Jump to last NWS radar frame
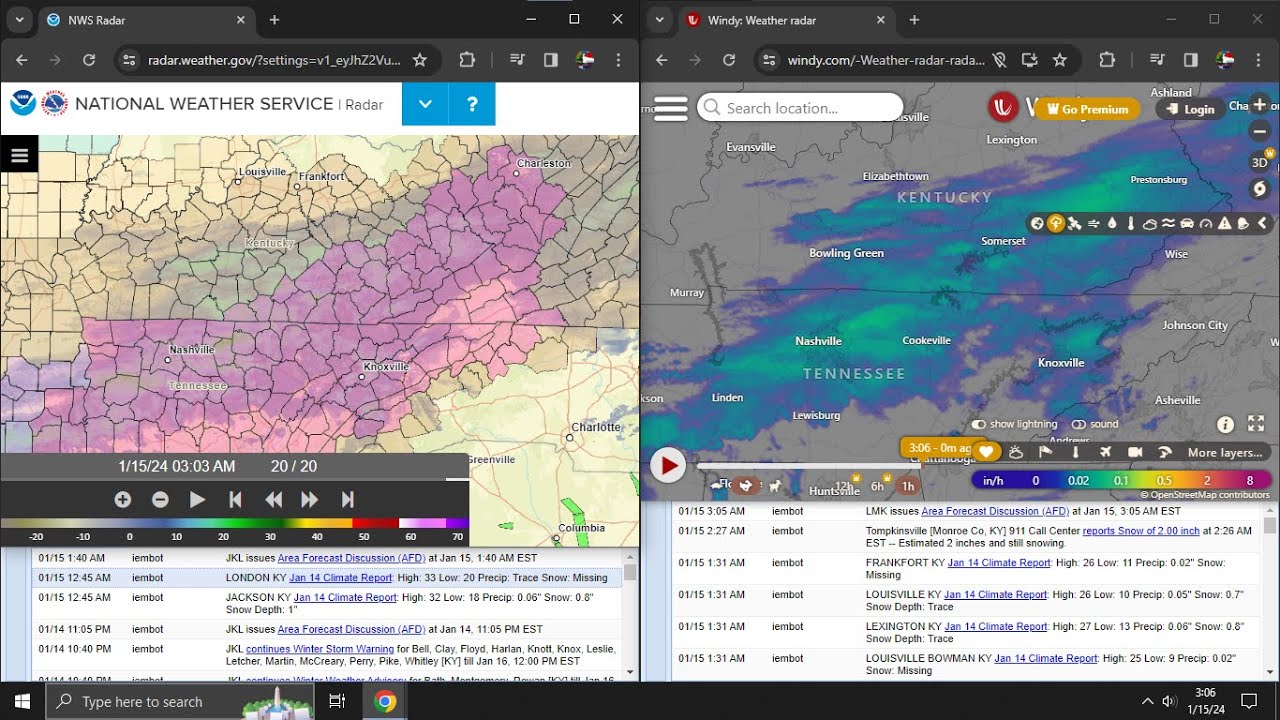1280x720 pixels. (347, 499)
